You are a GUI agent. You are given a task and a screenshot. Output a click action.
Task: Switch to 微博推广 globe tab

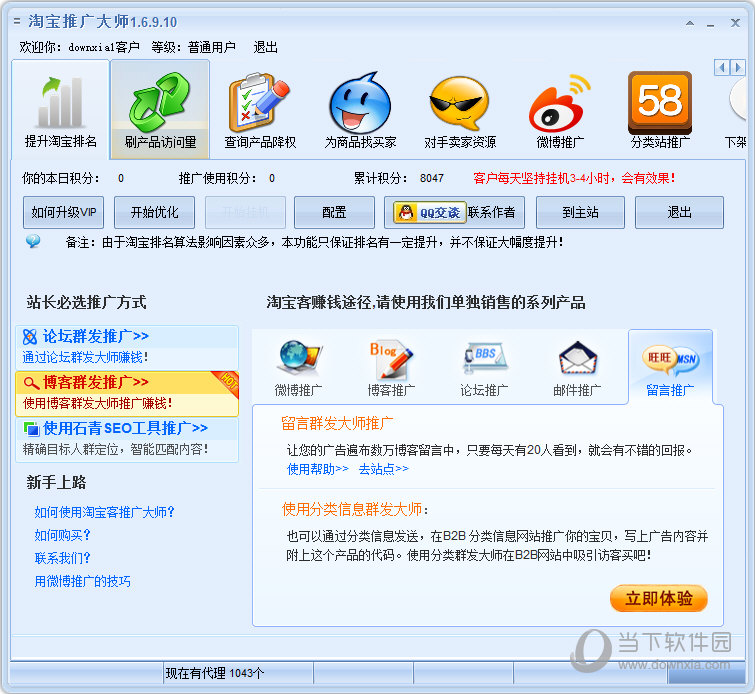pos(299,368)
